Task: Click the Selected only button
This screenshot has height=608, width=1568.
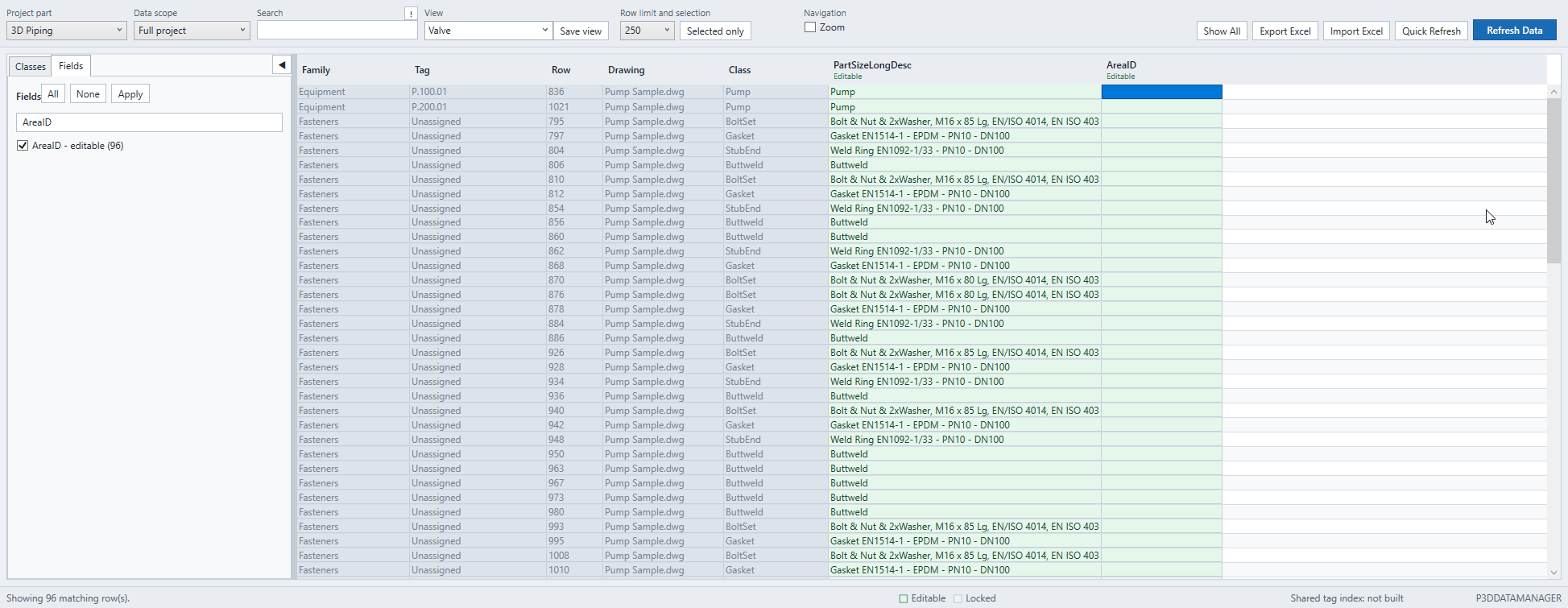Action: tap(715, 31)
